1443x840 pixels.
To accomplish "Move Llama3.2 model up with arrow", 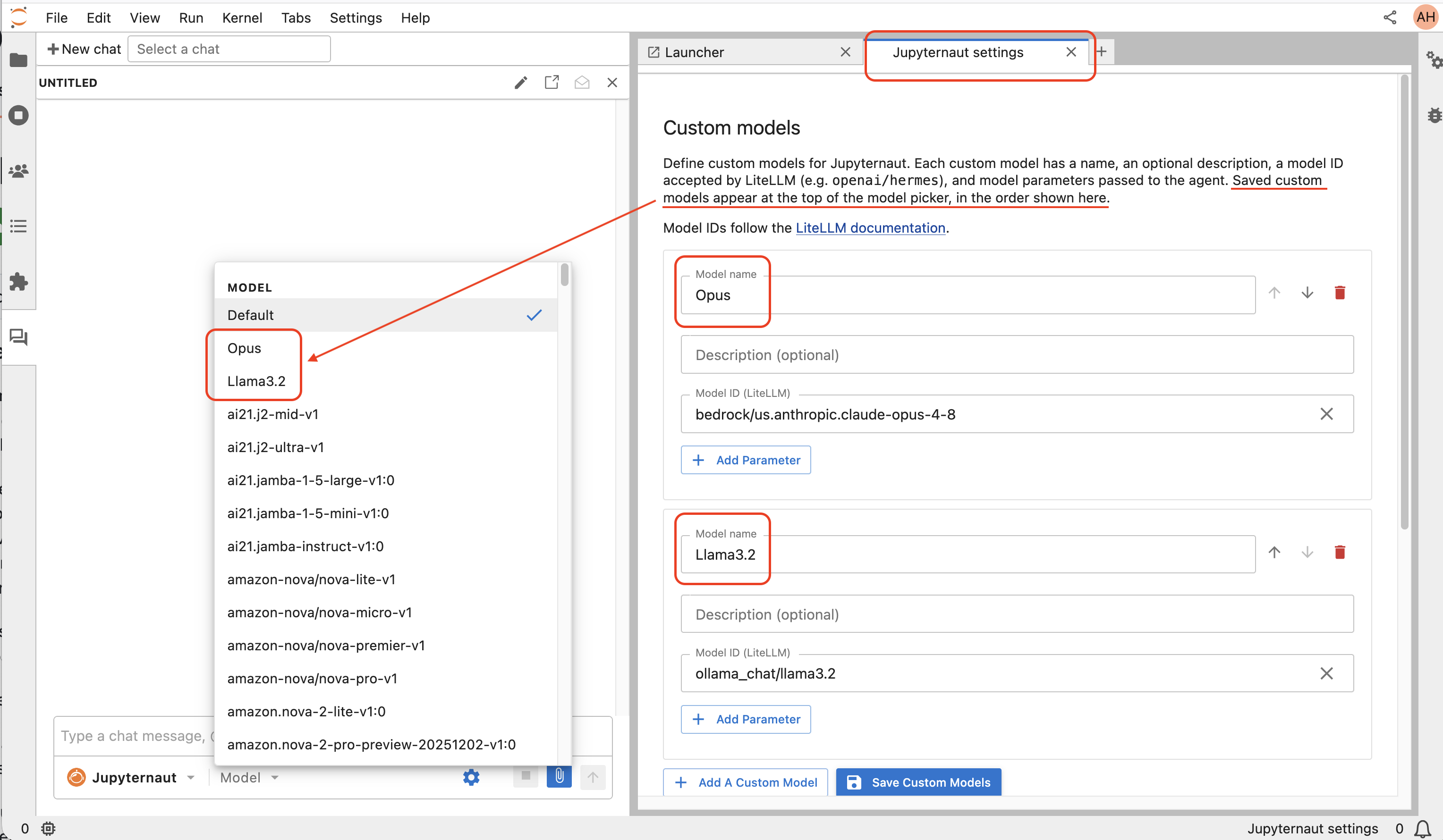I will coord(1274,552).
